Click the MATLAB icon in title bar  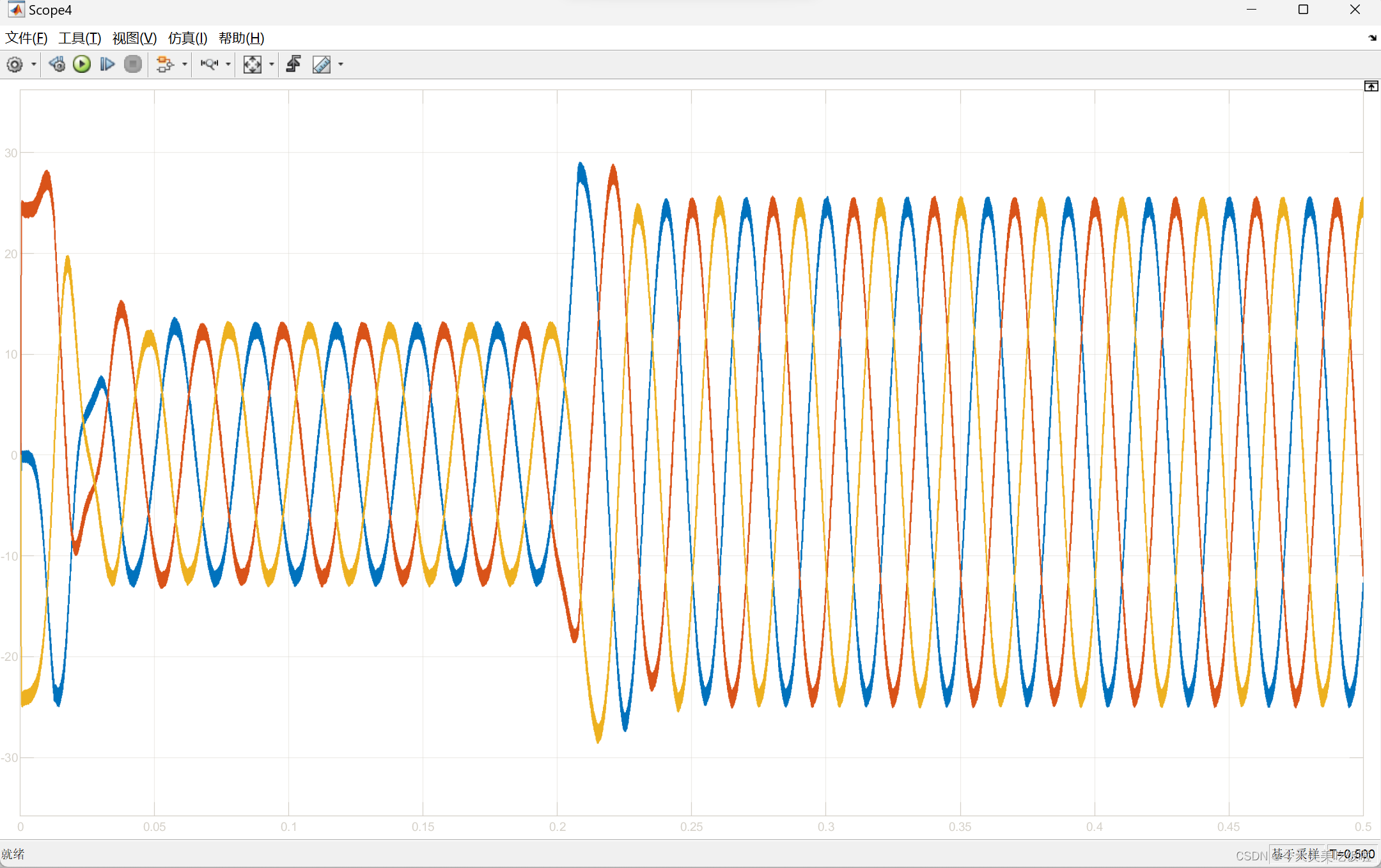(17, 10)
